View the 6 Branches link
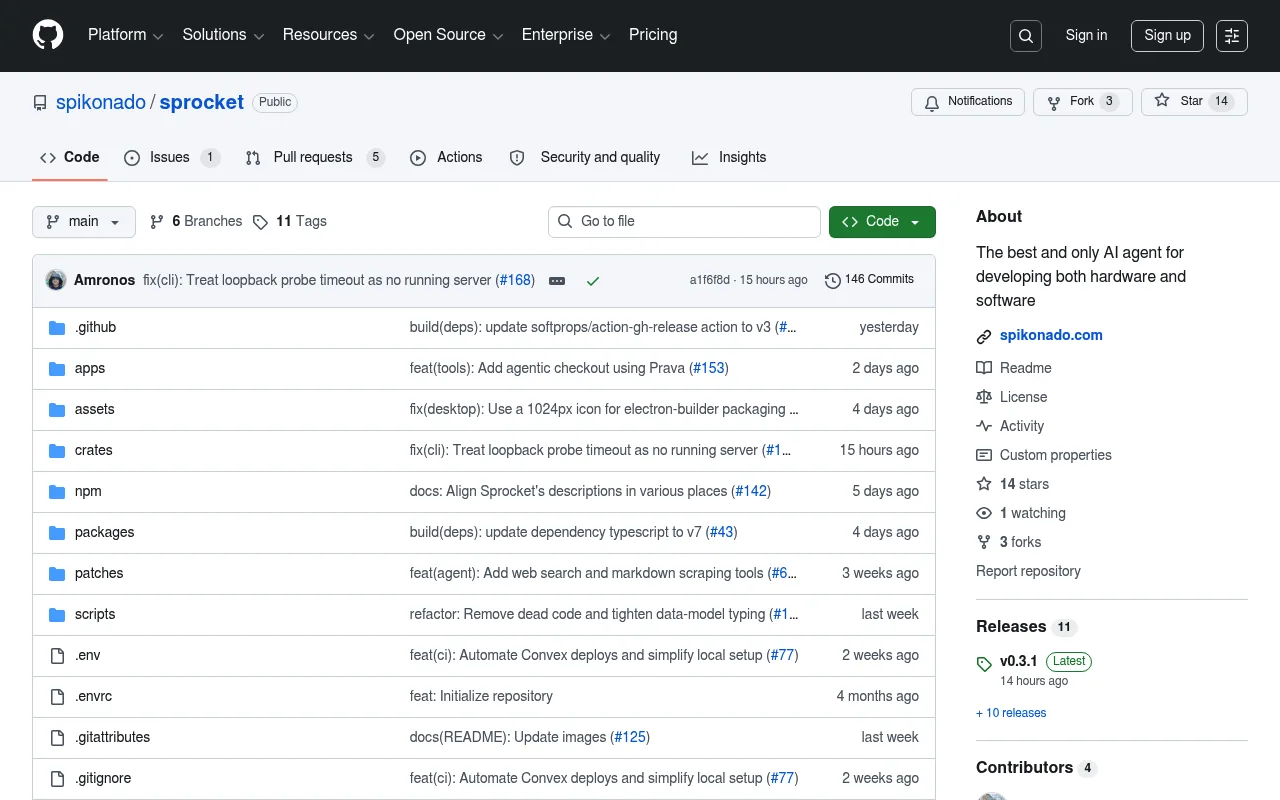 (x=196, y=222)
